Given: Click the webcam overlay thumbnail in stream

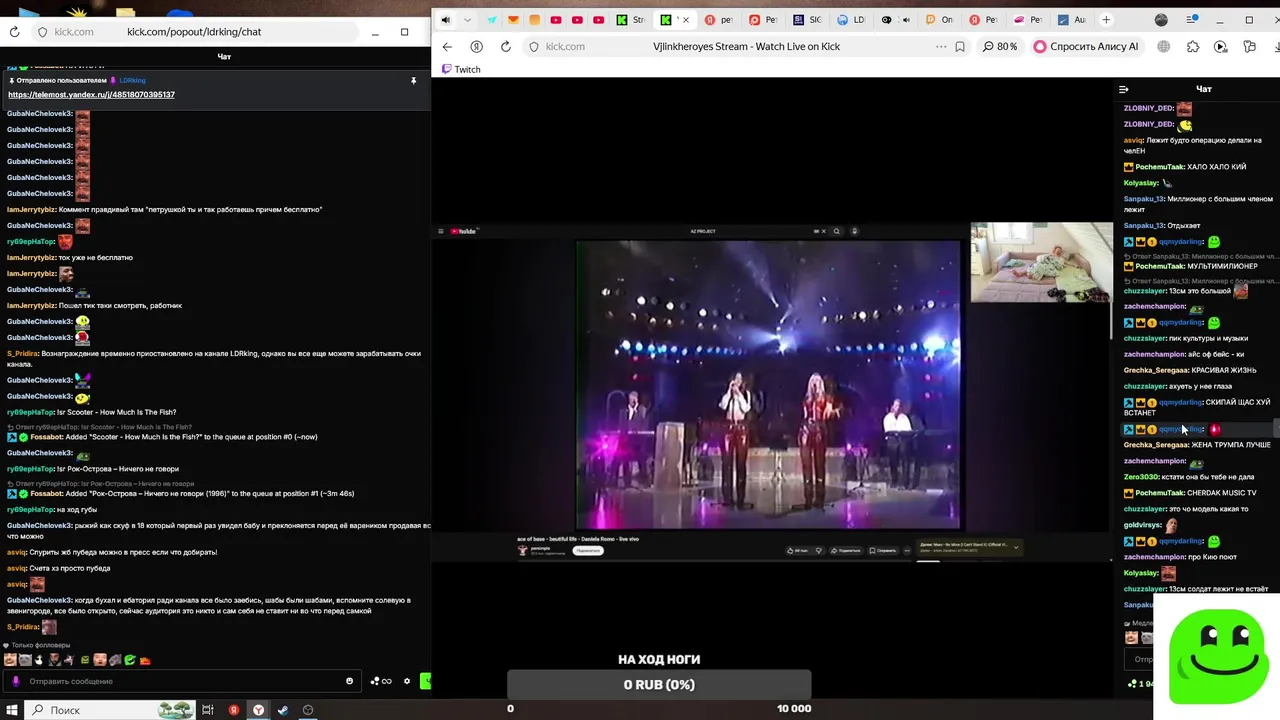Looking at the screenshot, I should click(x=1041, y=262).
